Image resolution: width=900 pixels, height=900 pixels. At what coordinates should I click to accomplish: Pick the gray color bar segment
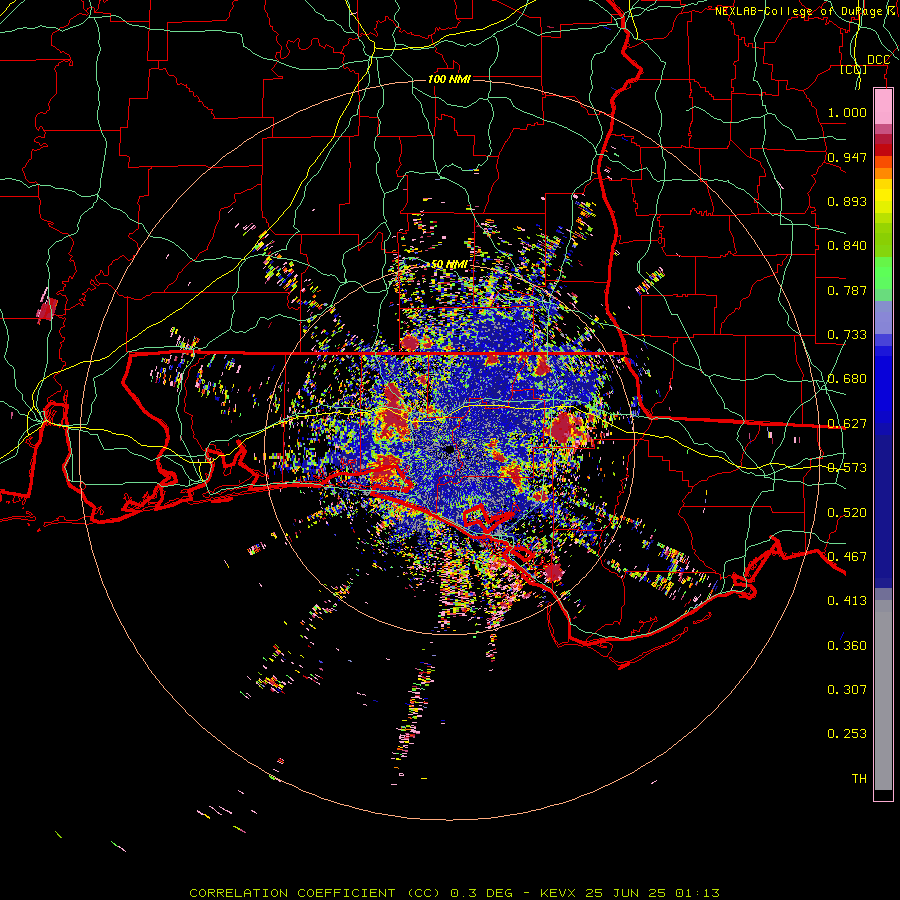883,695
